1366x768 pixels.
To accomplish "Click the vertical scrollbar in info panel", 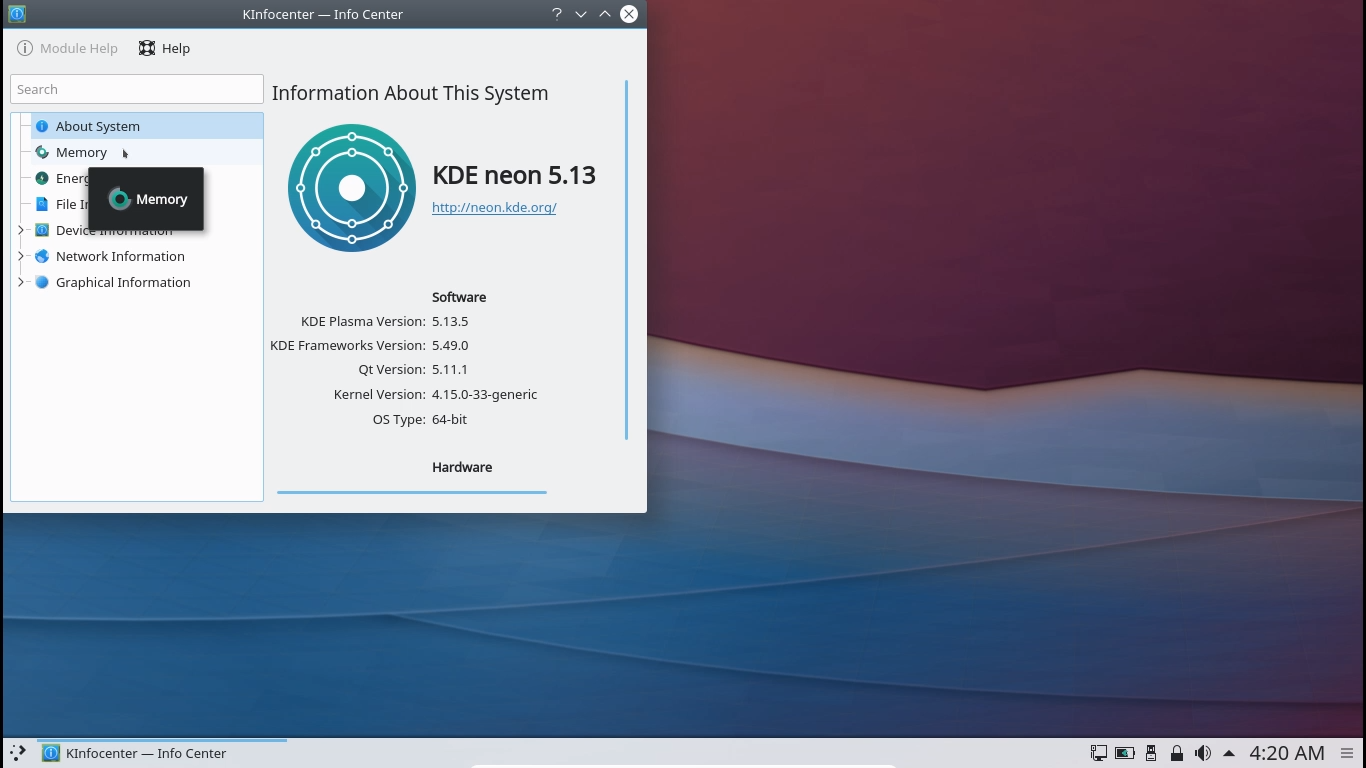I will pos(627,260).
